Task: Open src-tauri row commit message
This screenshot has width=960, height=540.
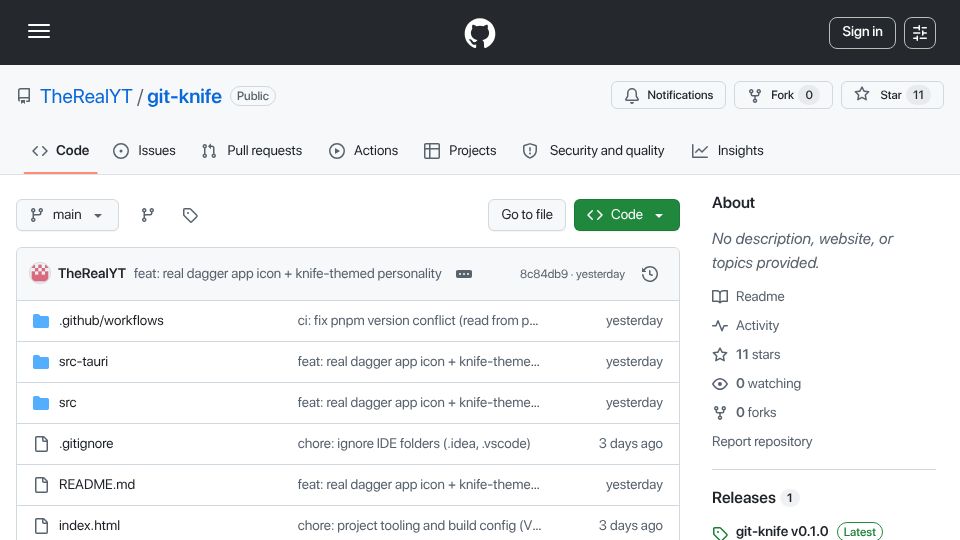Action: coord(419,362)
